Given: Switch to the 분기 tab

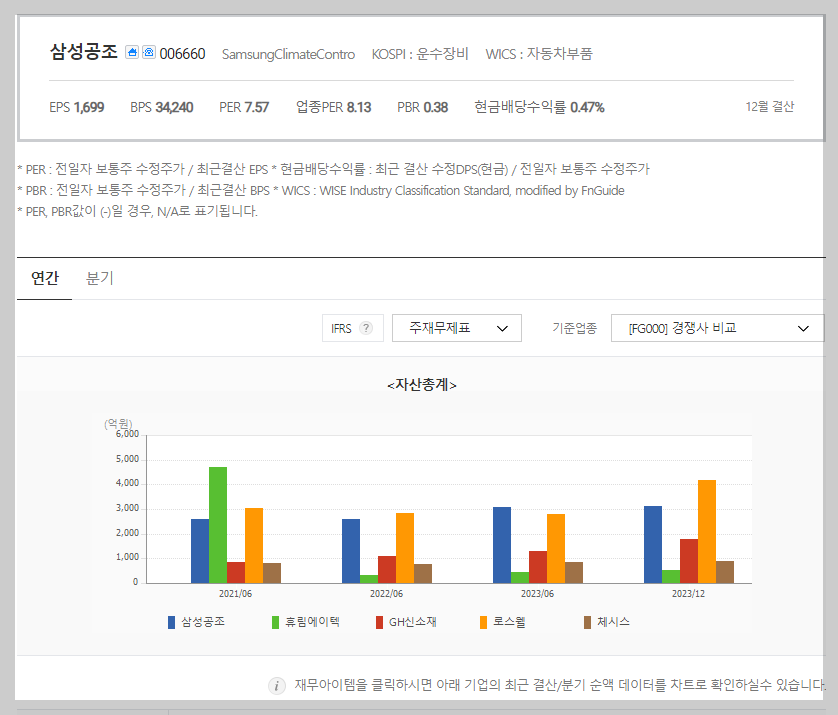Looking at the screenshot, I should (99, 278).
